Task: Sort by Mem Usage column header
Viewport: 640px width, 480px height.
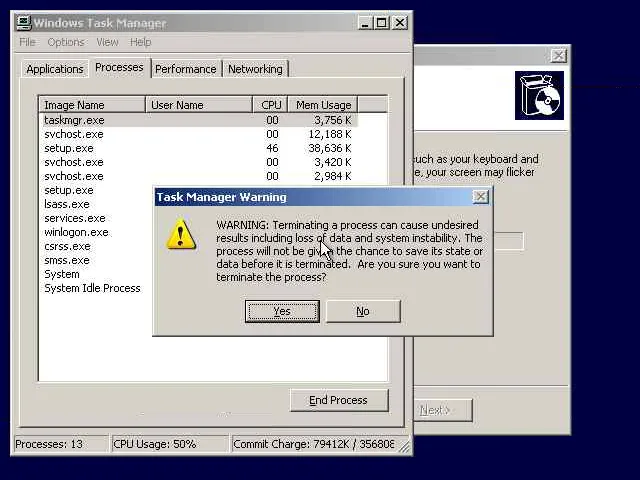Action: [323, 105]
